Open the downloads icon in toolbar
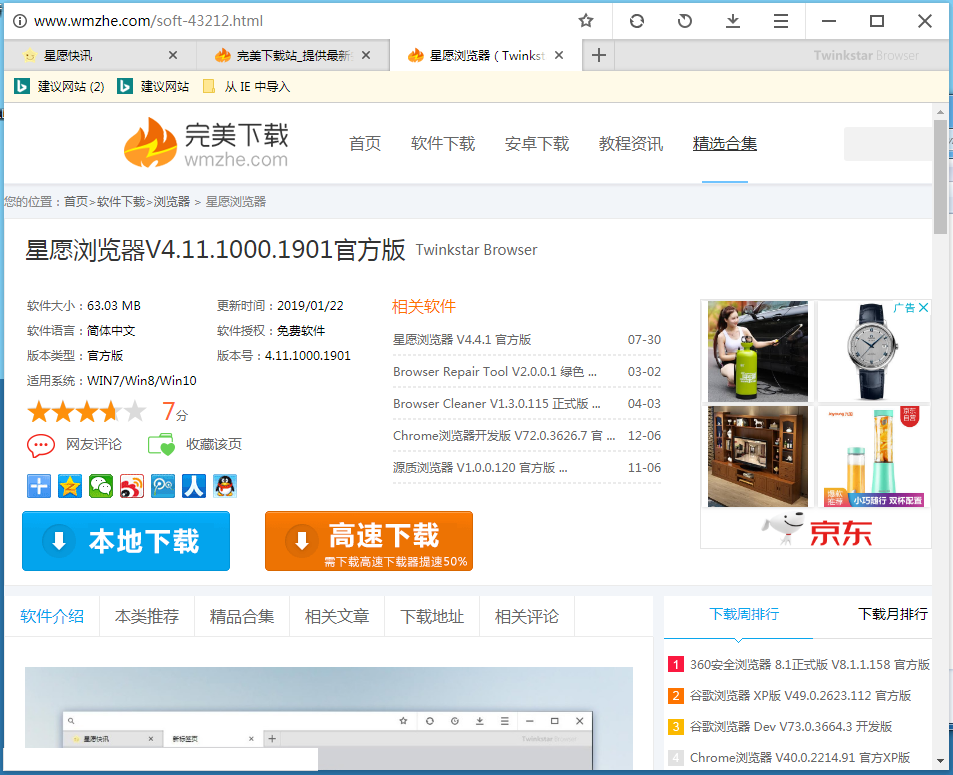953x775 pixels. click(733, 21)
